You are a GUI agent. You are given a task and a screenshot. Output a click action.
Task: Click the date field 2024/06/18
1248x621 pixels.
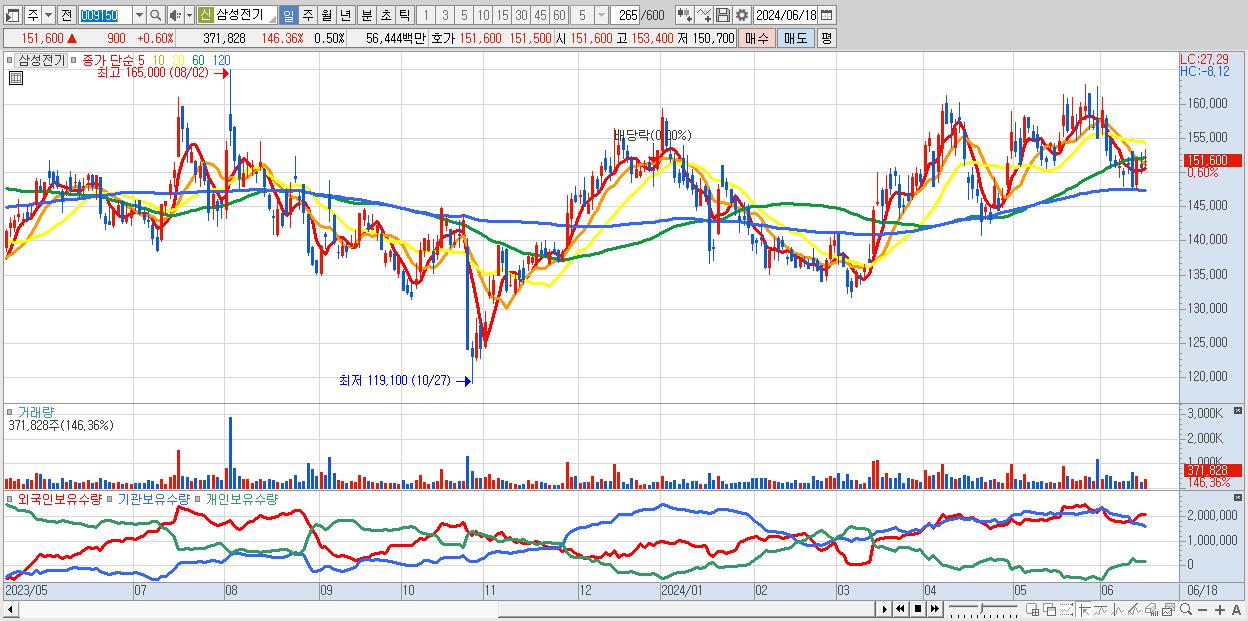click(x=786, y=15)
